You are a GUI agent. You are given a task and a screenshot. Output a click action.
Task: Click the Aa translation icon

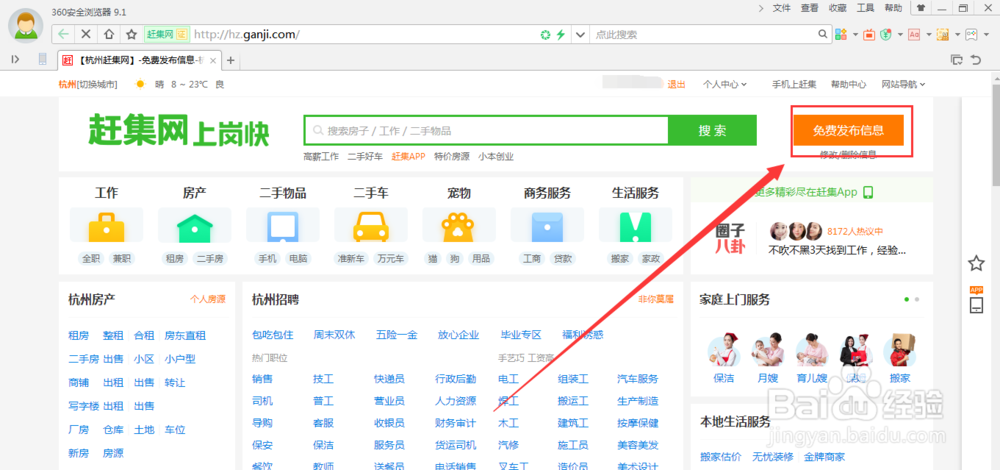[914, 34]
